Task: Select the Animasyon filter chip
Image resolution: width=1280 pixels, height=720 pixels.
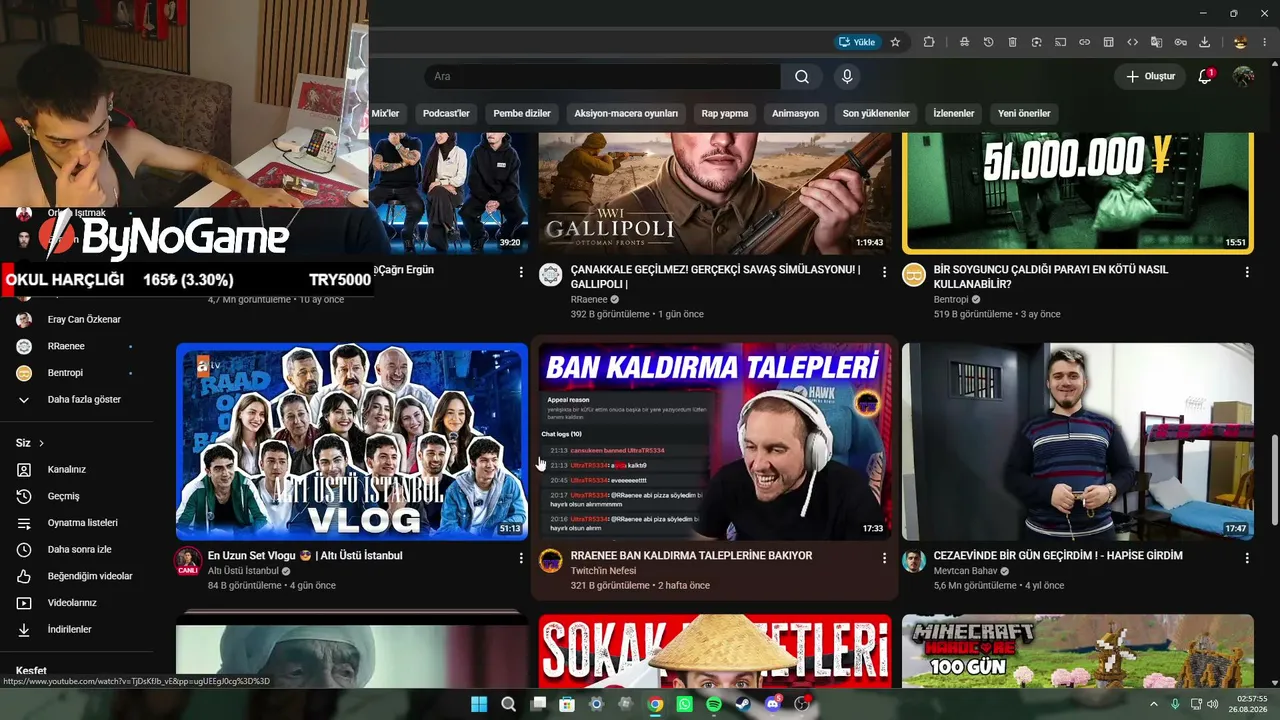Action: tap(795, 113)
